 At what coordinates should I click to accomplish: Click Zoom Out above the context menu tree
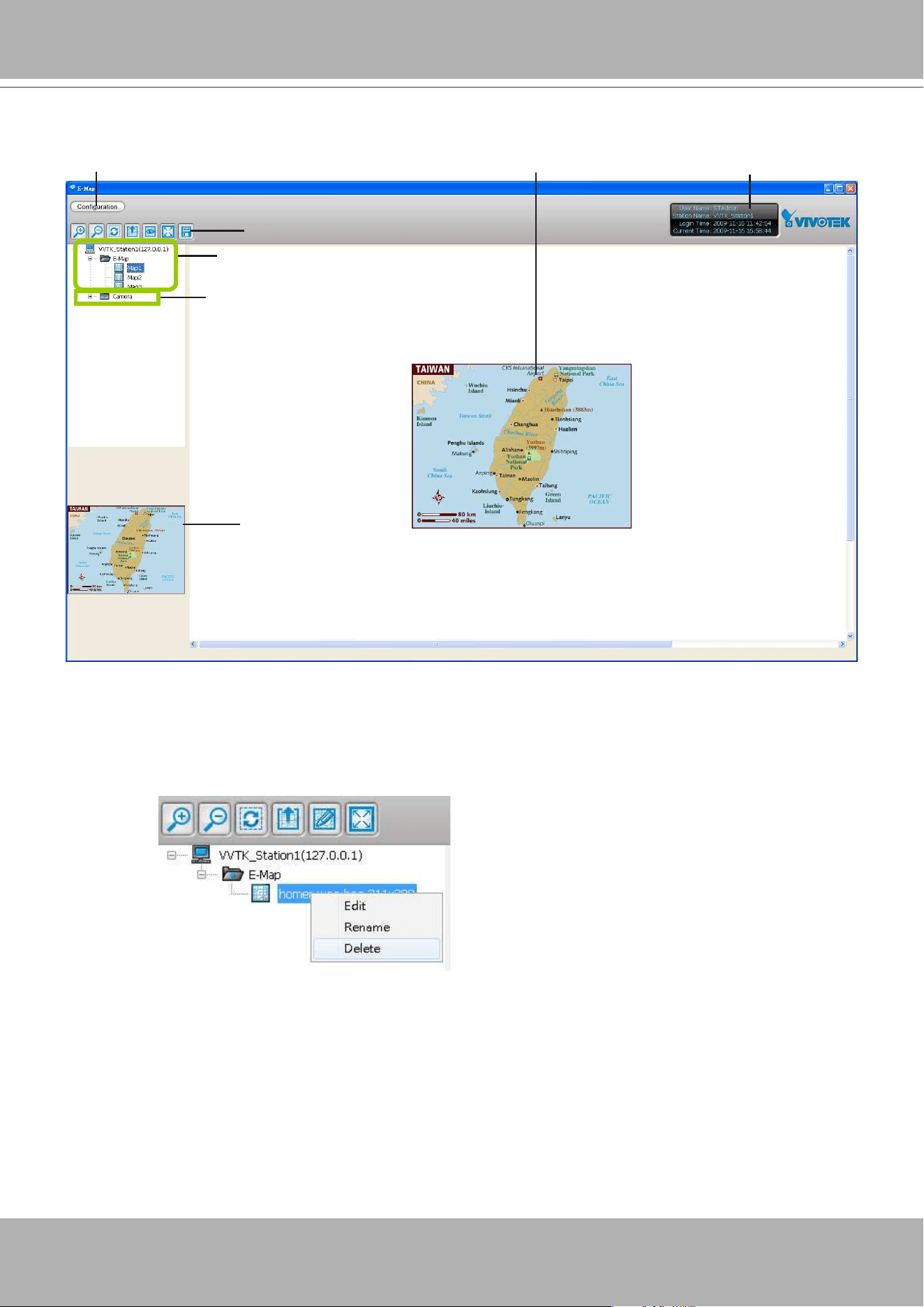coord(216,818)
